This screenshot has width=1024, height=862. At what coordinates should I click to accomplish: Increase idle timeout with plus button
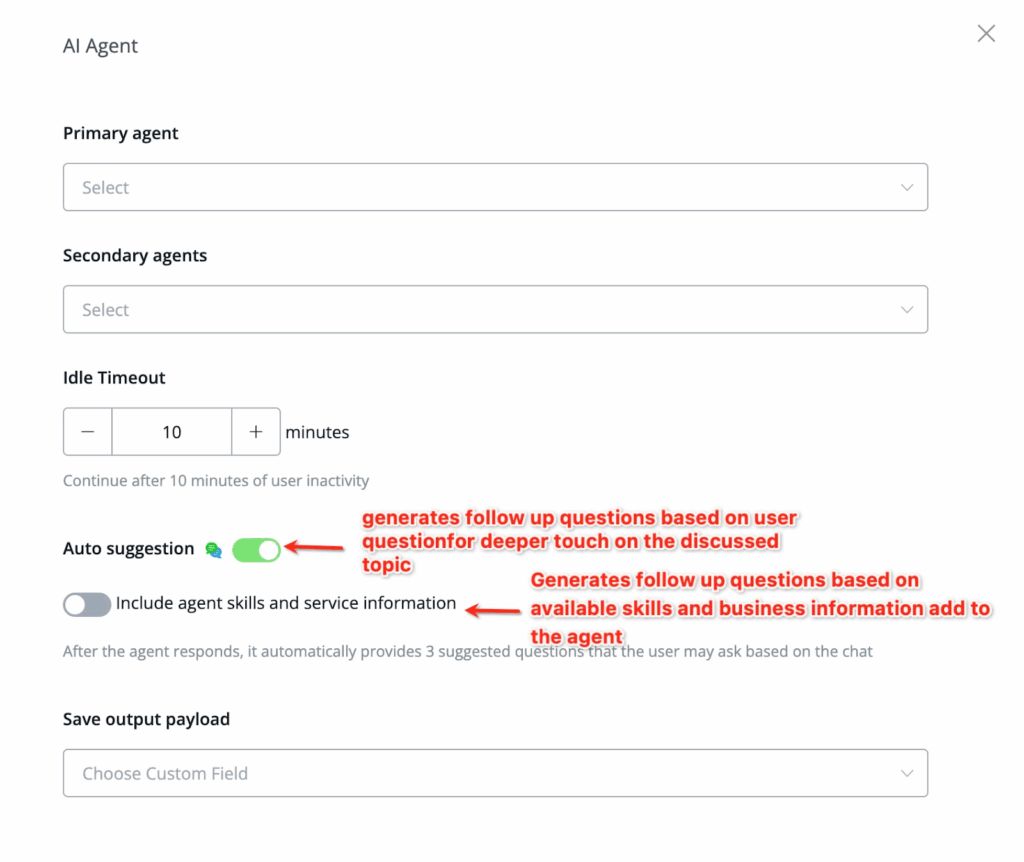tap(256, 432)
